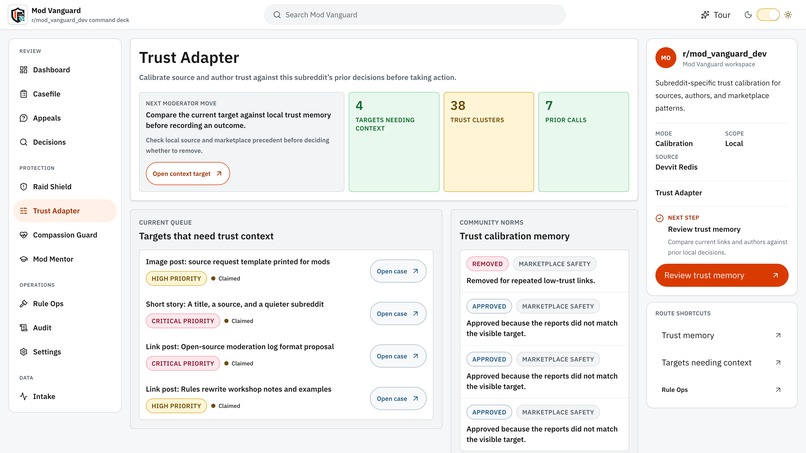Click the moon dark-mode icon
Viewport: 806px width, 453px height.
(748, 15)
